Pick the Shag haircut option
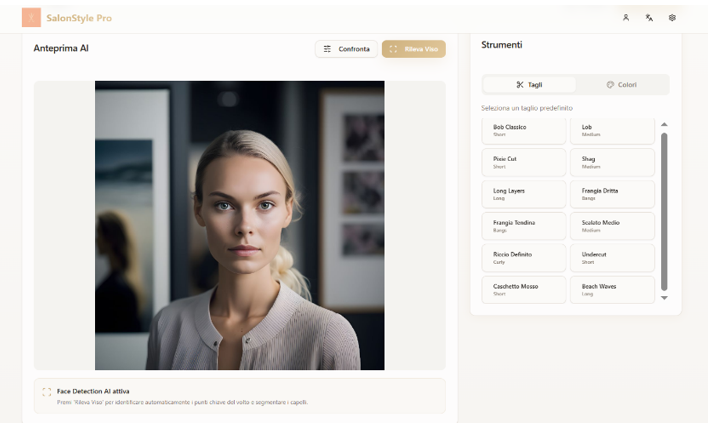 pyautogui.click(x=611, y=162)
